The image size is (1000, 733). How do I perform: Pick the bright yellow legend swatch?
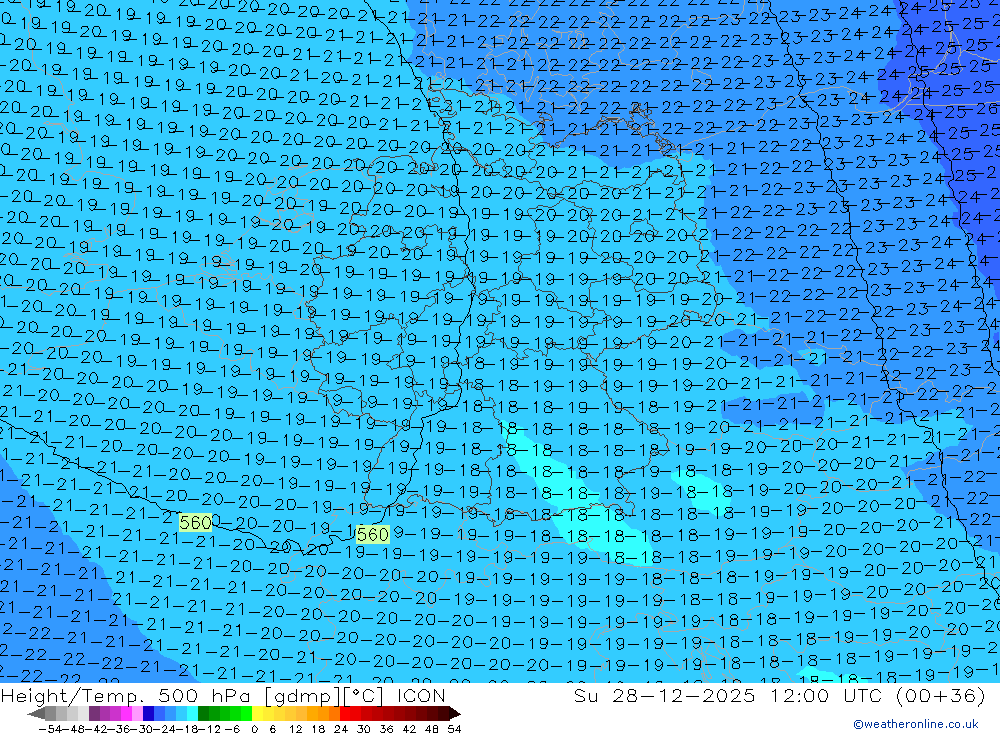258,713
